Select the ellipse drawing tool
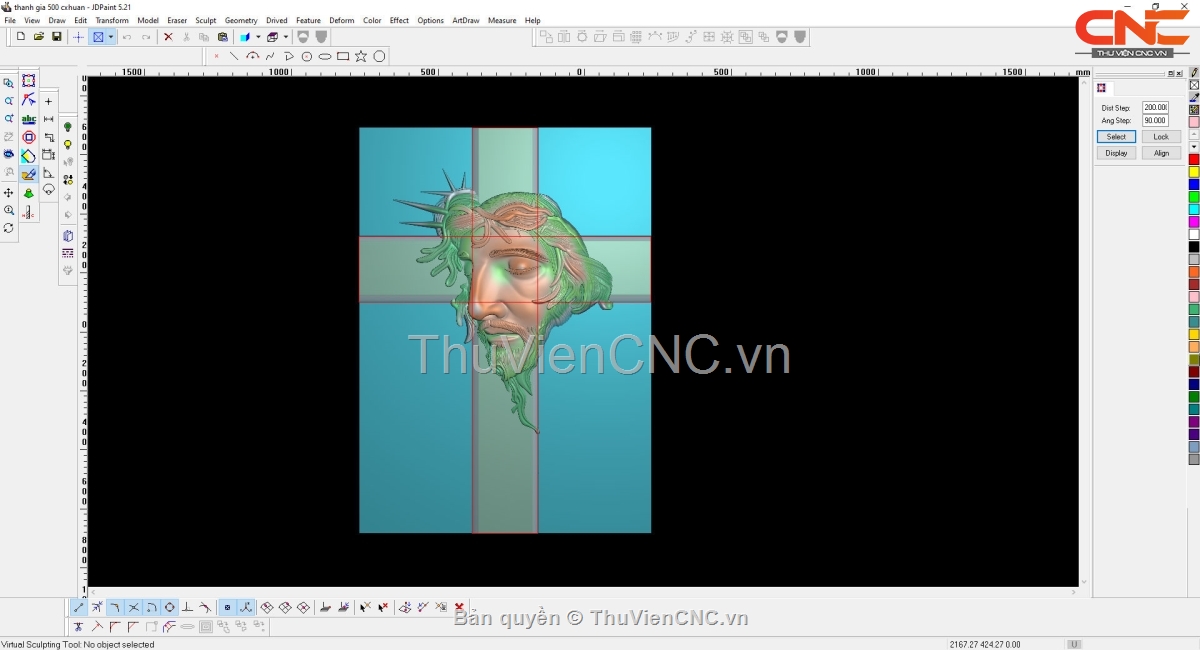Viewport: 1200px width, 650px height. 325,57
